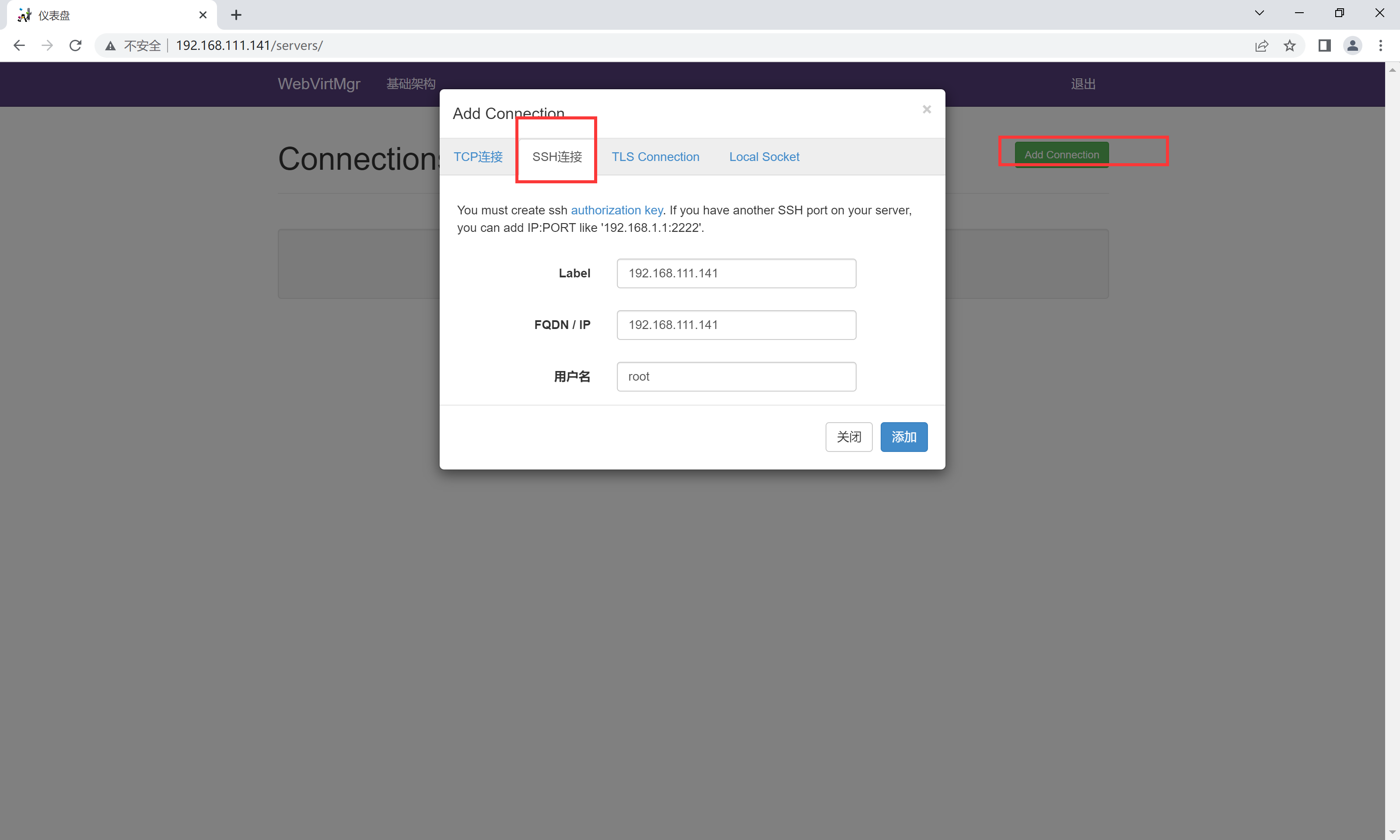Click the not-secure warning icon
Image resolution: width=1400 pixels, height=840 pixels.
point(111,45)
